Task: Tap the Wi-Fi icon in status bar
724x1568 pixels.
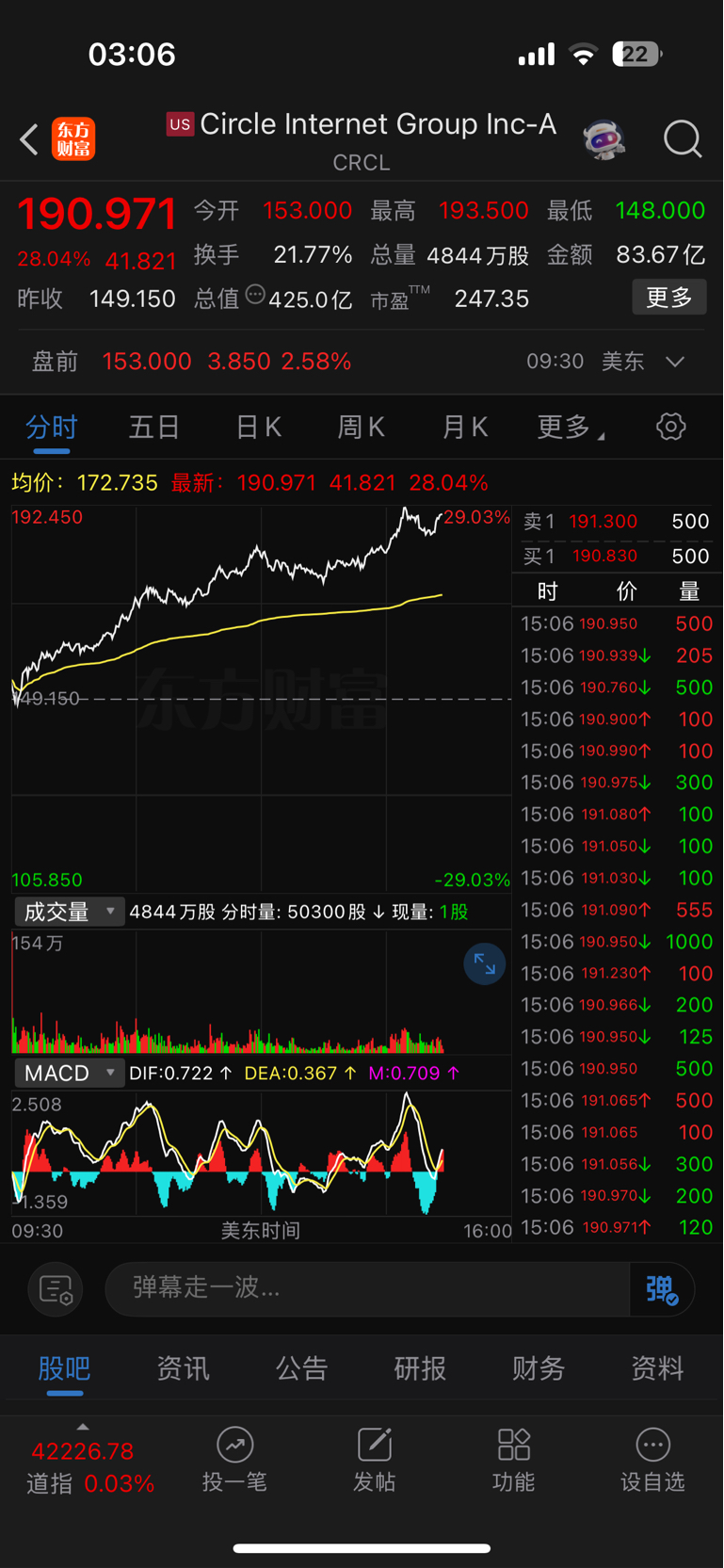Action: [584, 55]
